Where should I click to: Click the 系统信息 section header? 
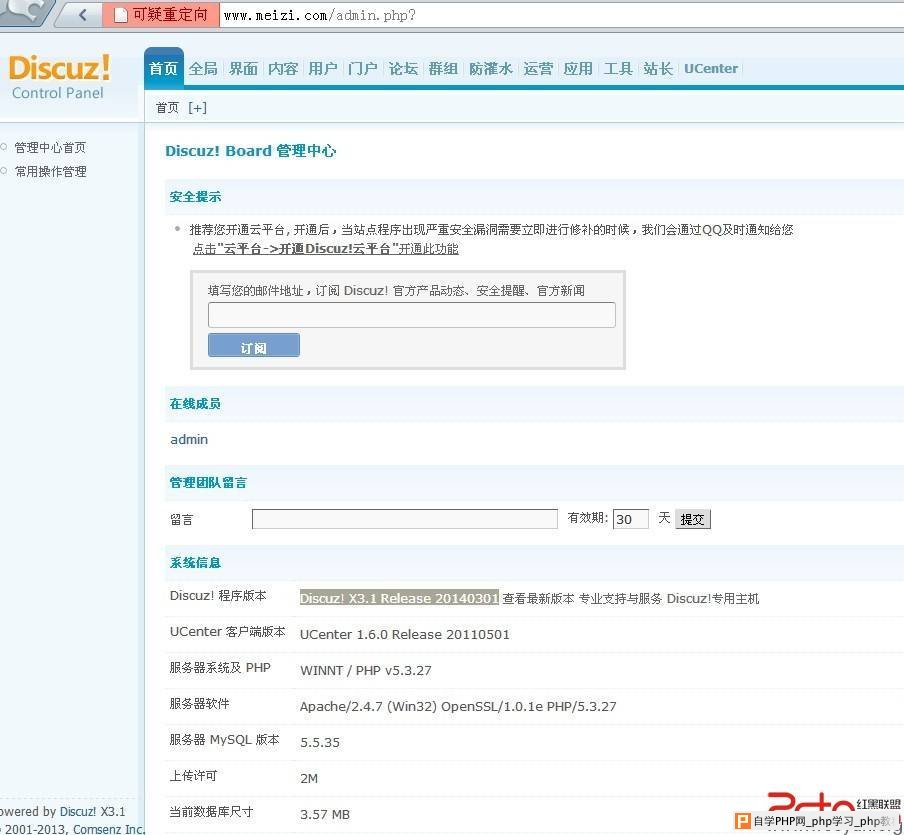tap(195, 563)
